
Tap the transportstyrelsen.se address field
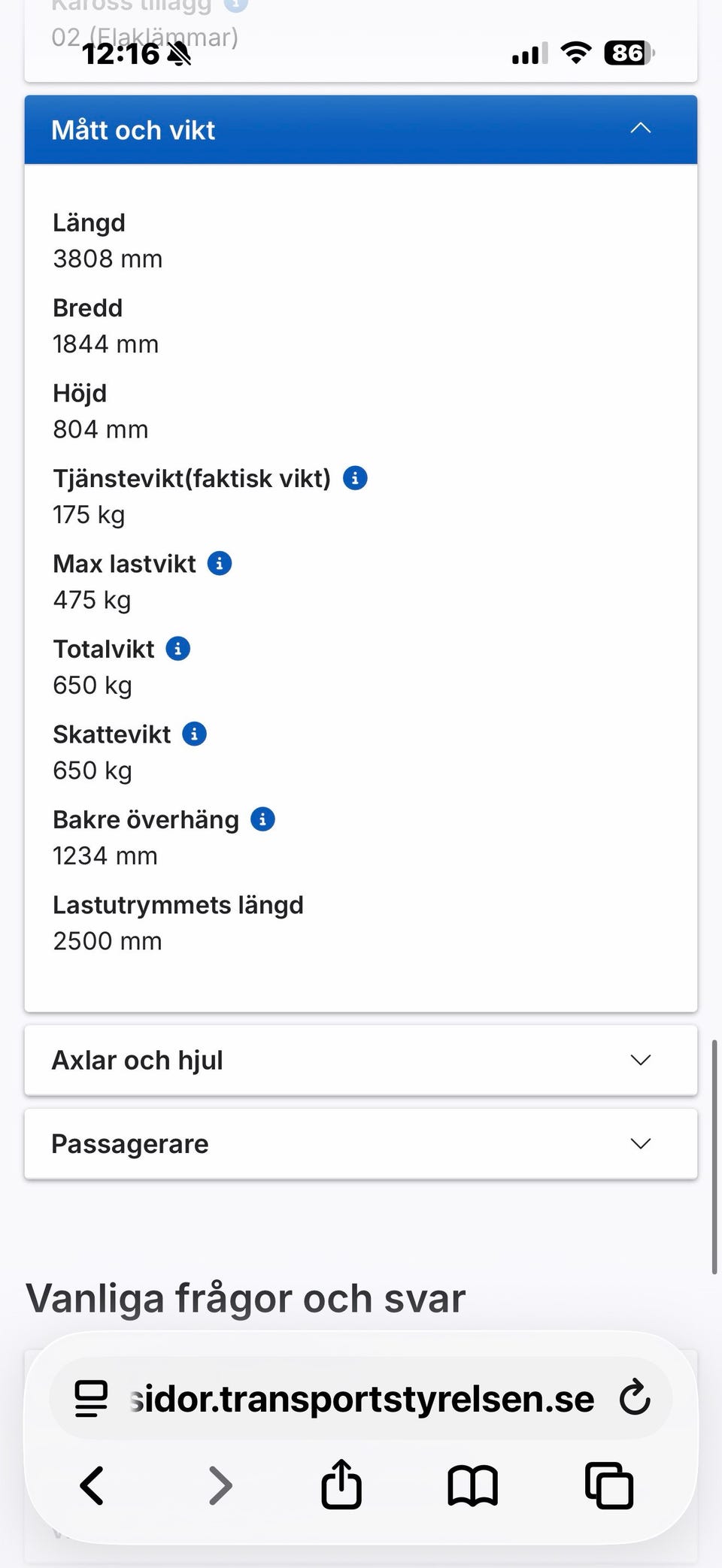[x=361, y=1398]
